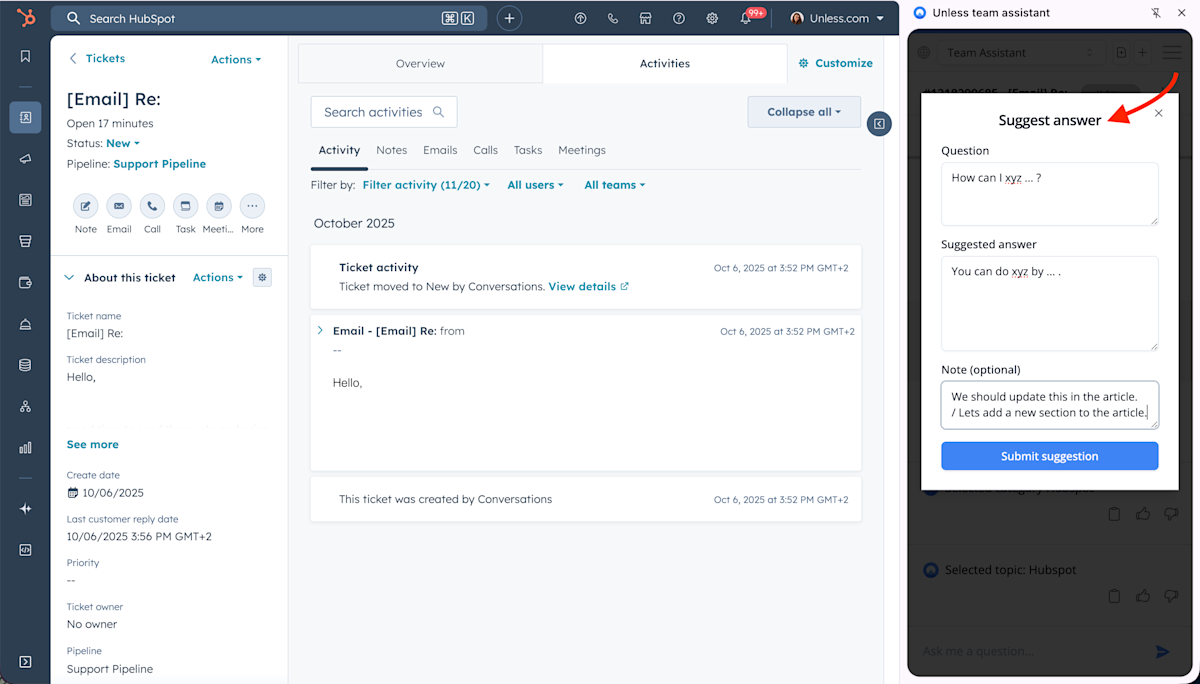Schedule a Meeting with the calendar icon

(219, 206)
